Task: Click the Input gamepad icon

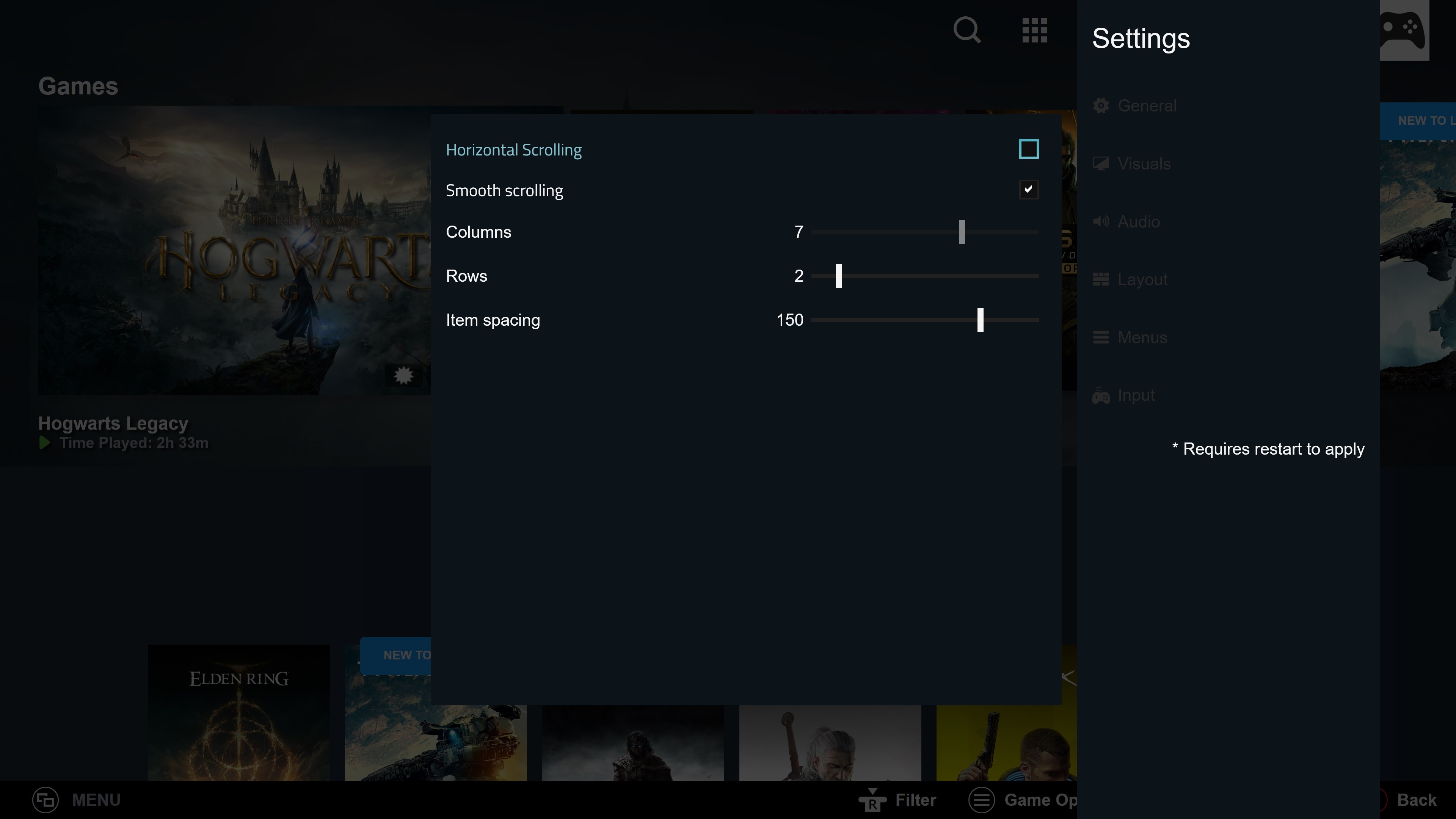Action: [x=1100, y=395]
